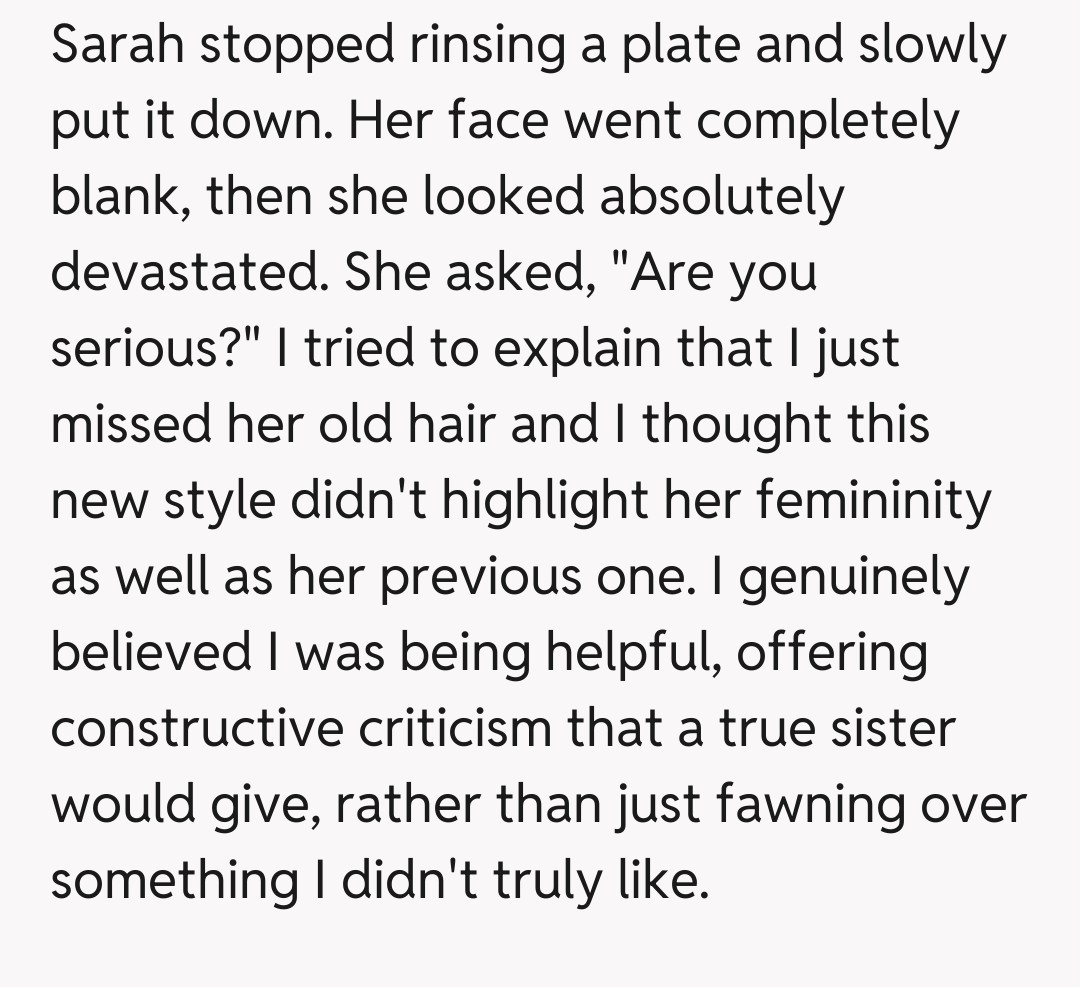Screen dimensions: 1080x987
Task: Click the word "serious?" in the quote
Action: tap(148, 350)
